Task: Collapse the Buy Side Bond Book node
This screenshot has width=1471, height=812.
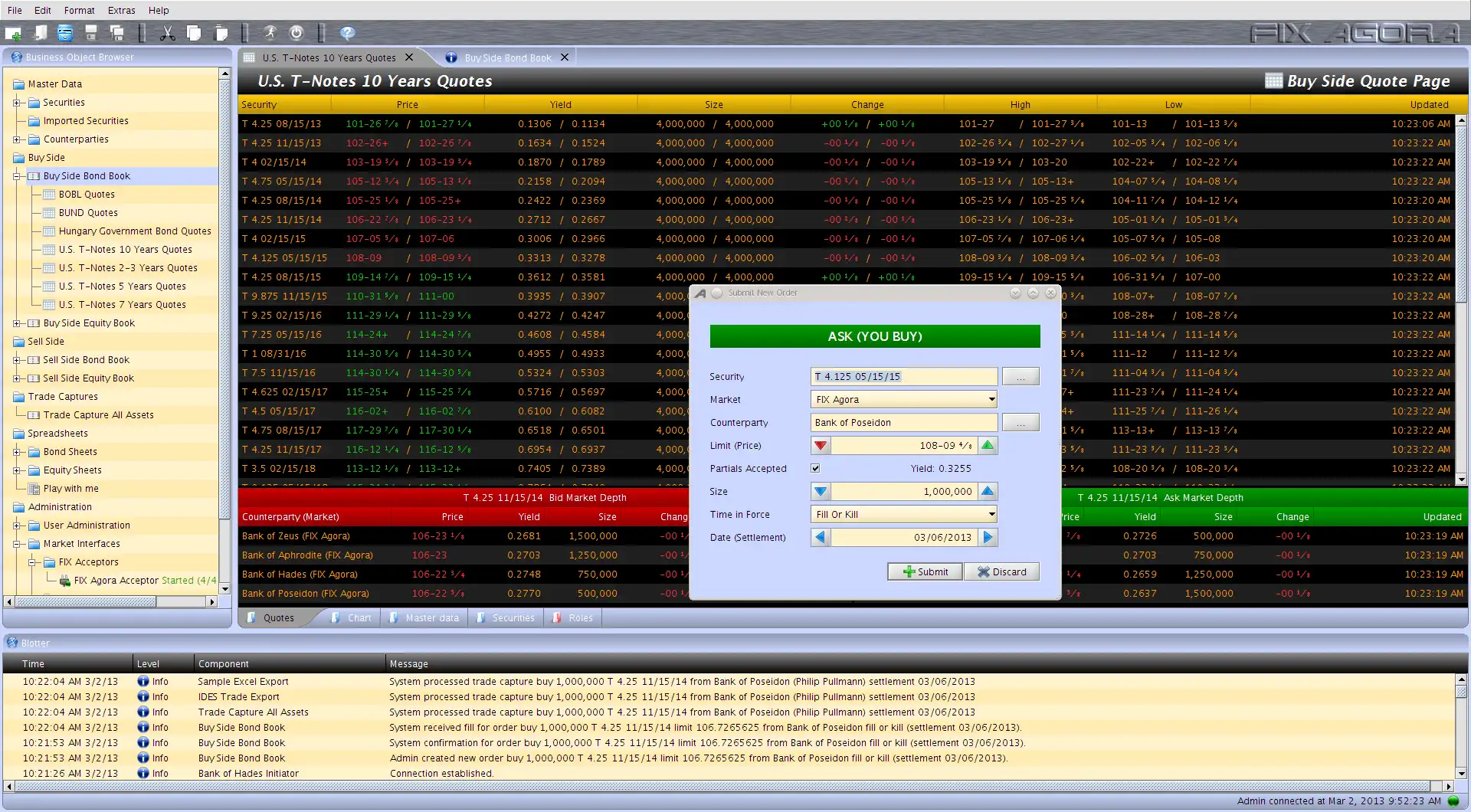Action: point(16,176)
